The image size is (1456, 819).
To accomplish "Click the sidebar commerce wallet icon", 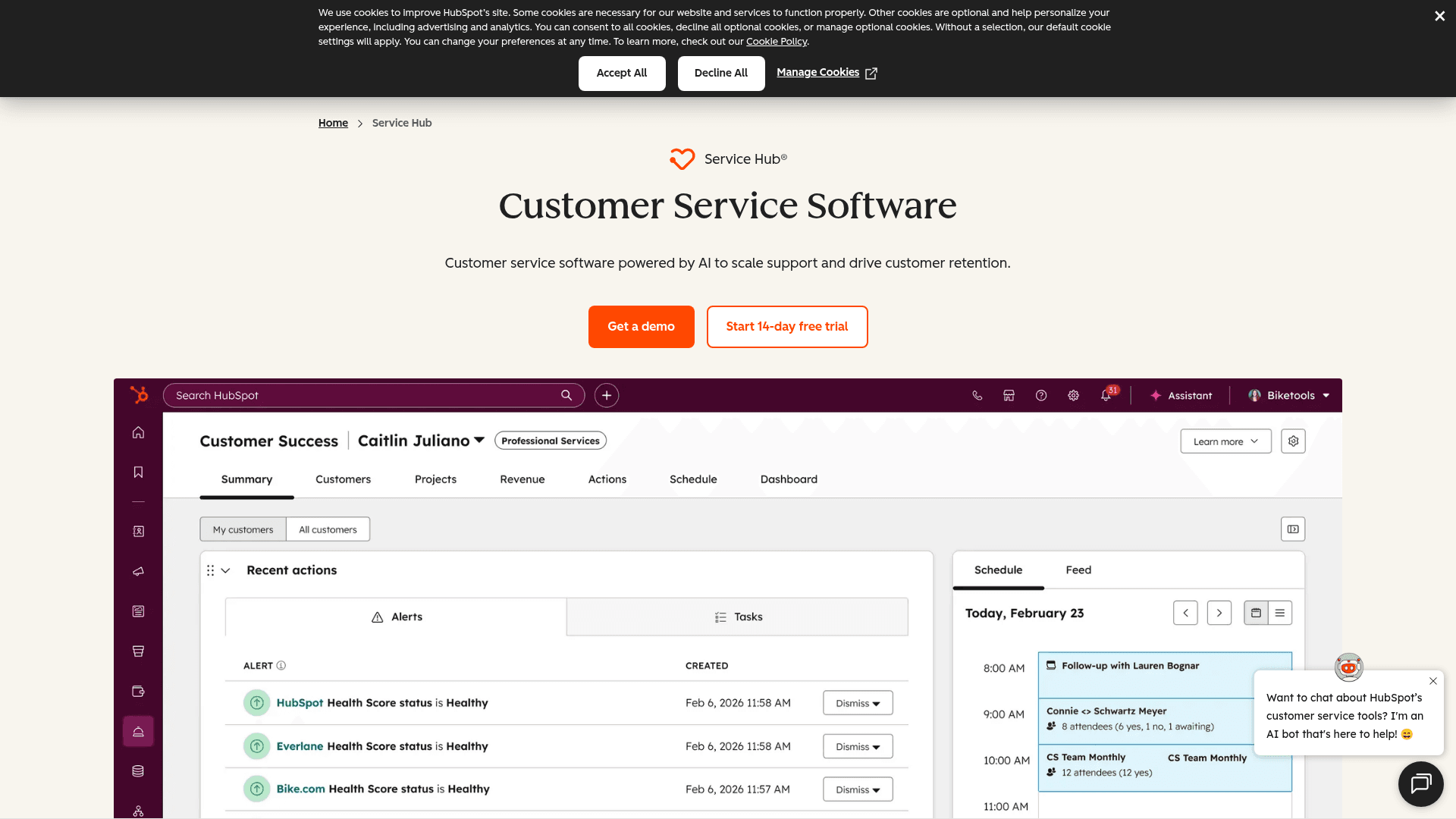I will point(138,692).
